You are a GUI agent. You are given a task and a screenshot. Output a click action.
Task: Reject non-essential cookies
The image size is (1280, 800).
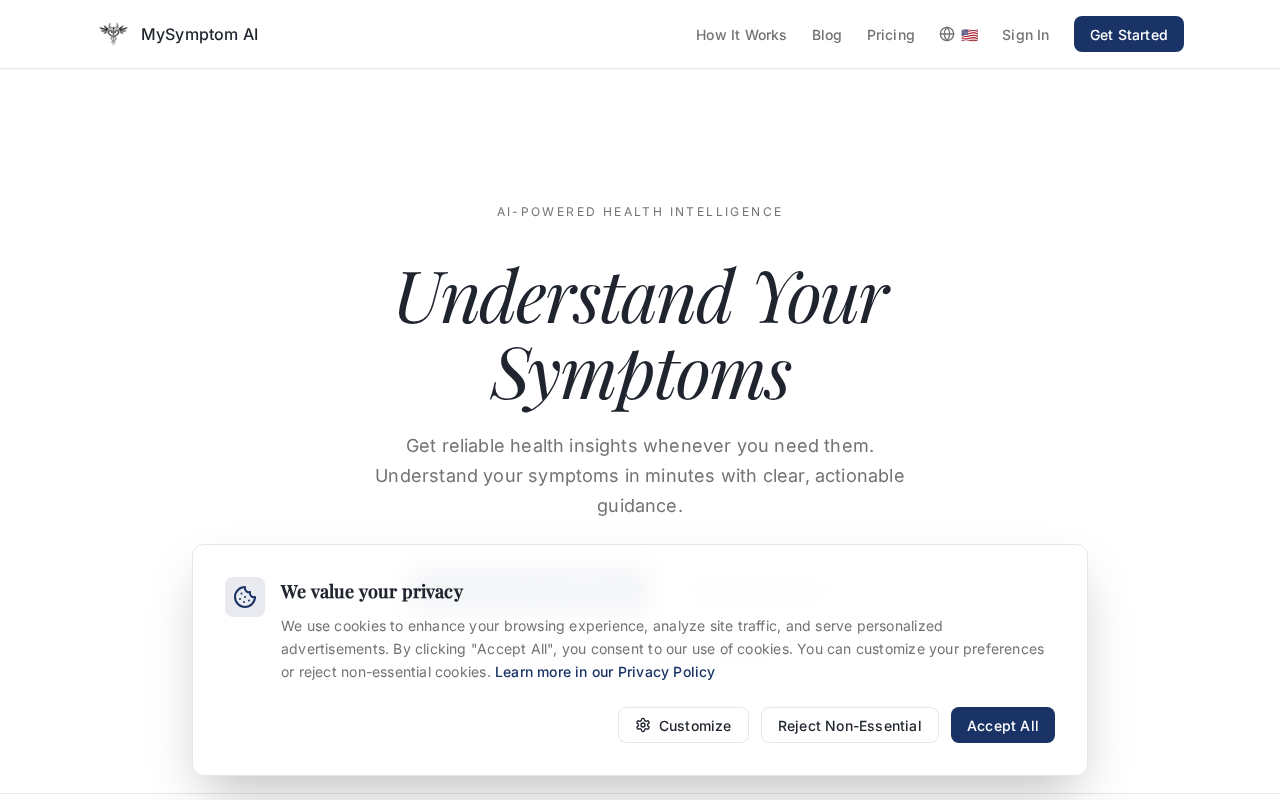(x=850, y=726)
